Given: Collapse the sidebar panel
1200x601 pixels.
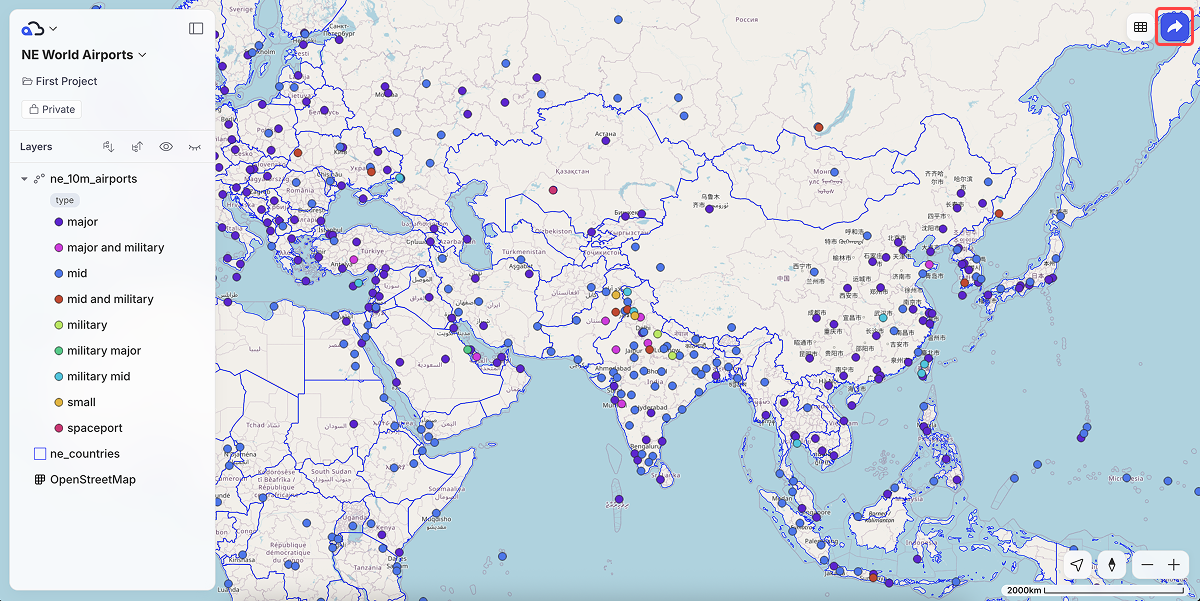Looking at the screenshot, I should 196,29.
